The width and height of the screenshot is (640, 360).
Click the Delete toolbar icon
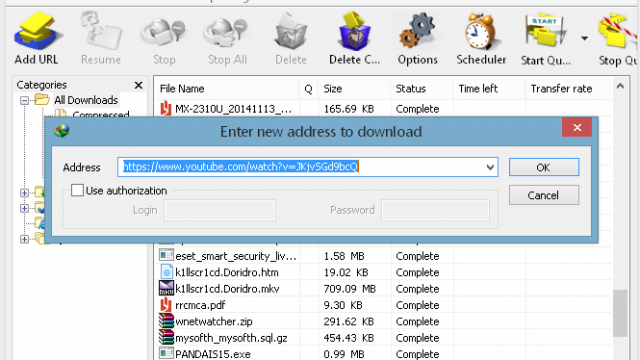(291, 38)
